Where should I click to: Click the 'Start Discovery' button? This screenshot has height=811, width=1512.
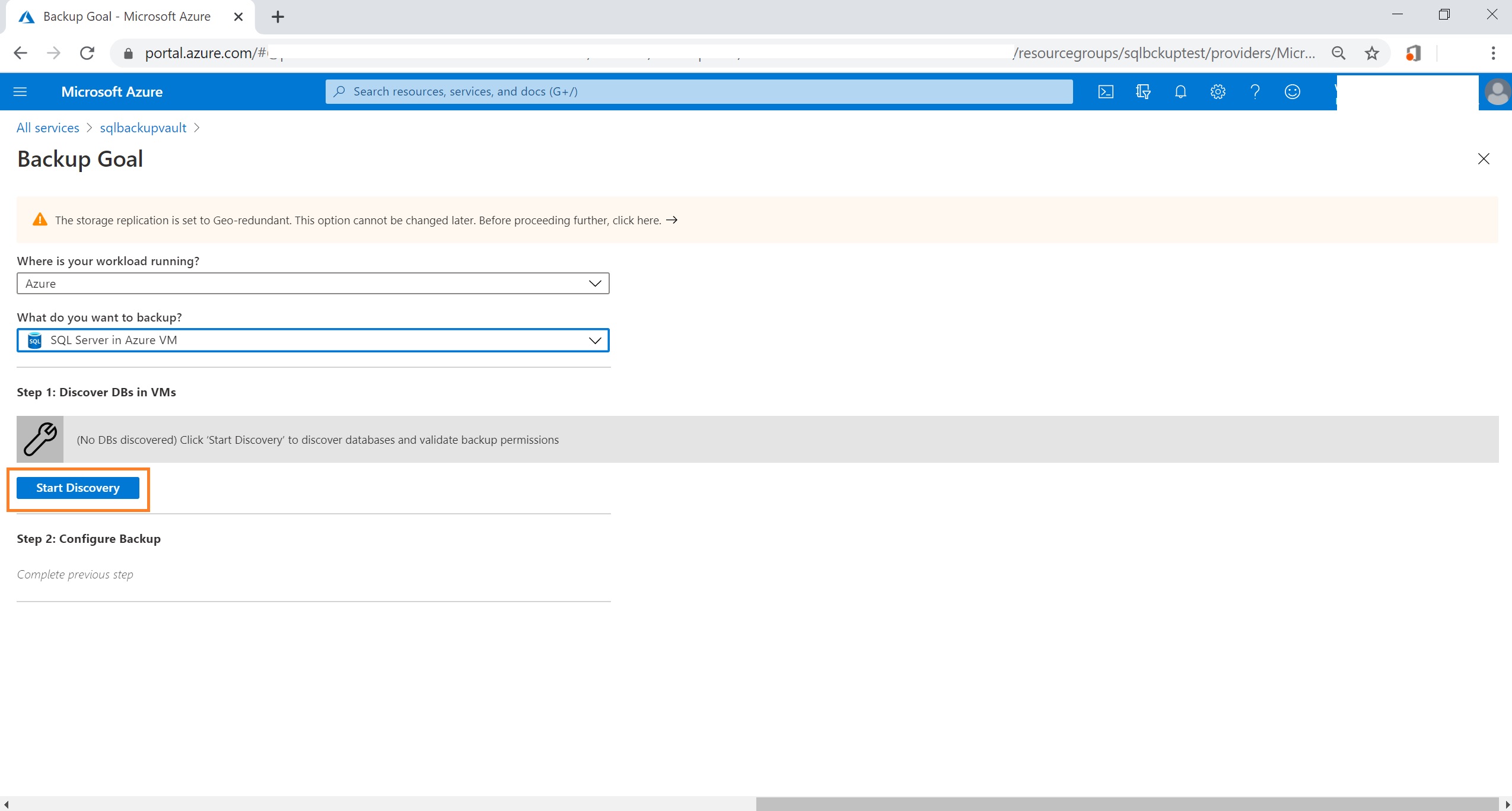pyautogui.click(x=78, y=487)
